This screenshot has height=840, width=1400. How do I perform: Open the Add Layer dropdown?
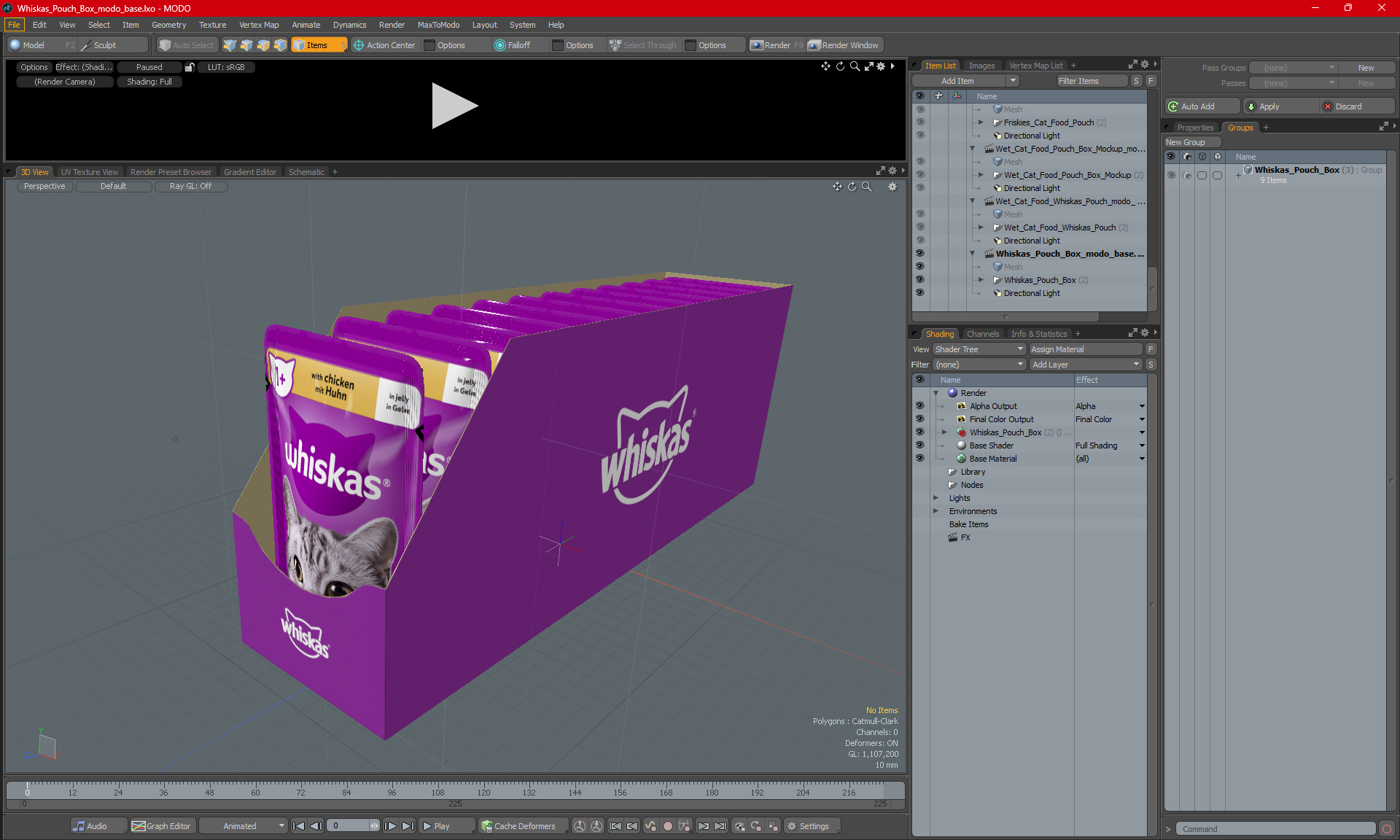1086,365
